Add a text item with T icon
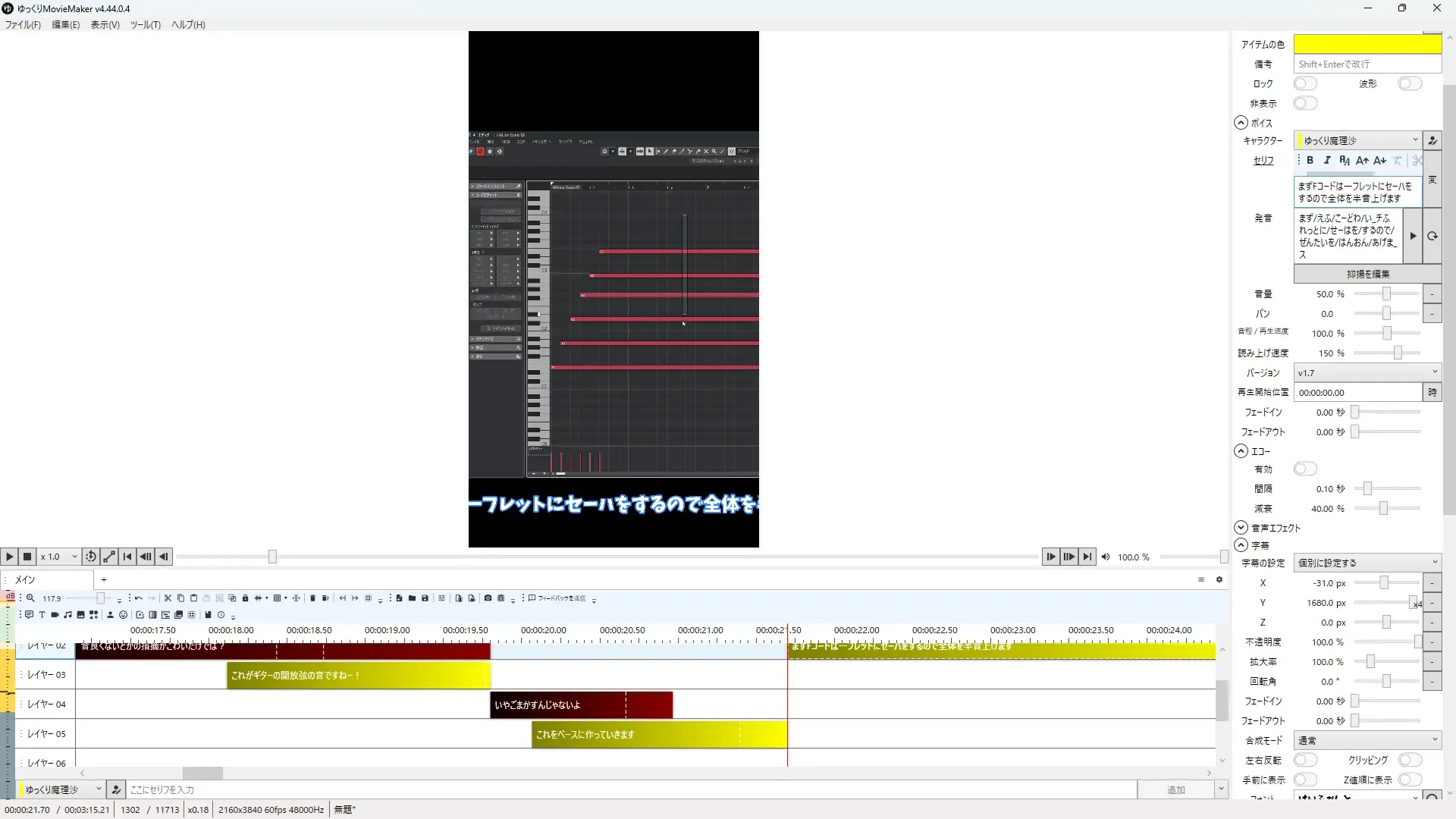The image size is (1456, 819). pos(42,615)
